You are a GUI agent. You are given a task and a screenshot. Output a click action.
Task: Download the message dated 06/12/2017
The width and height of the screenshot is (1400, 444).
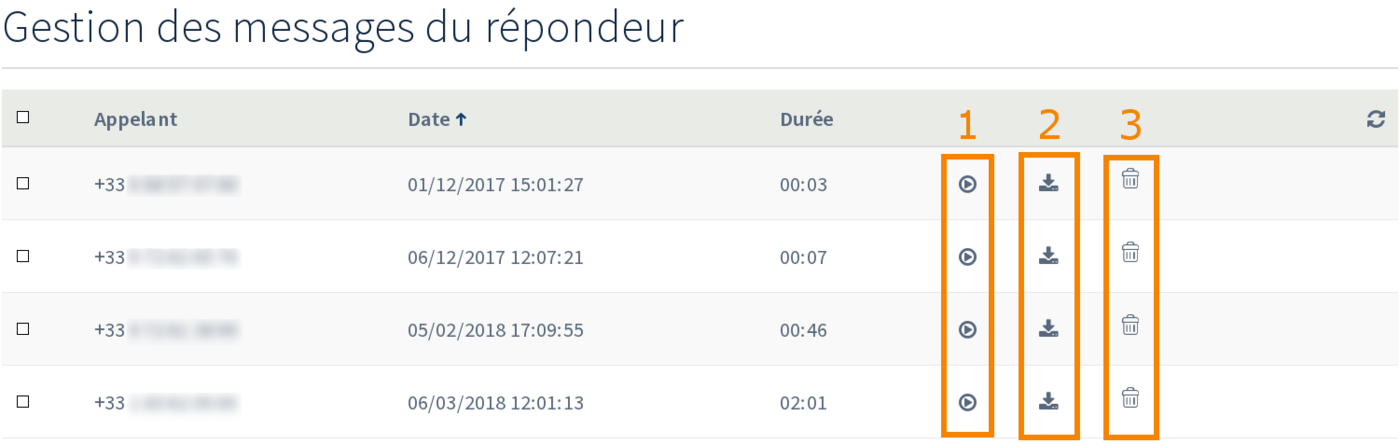click(1048, 256)
